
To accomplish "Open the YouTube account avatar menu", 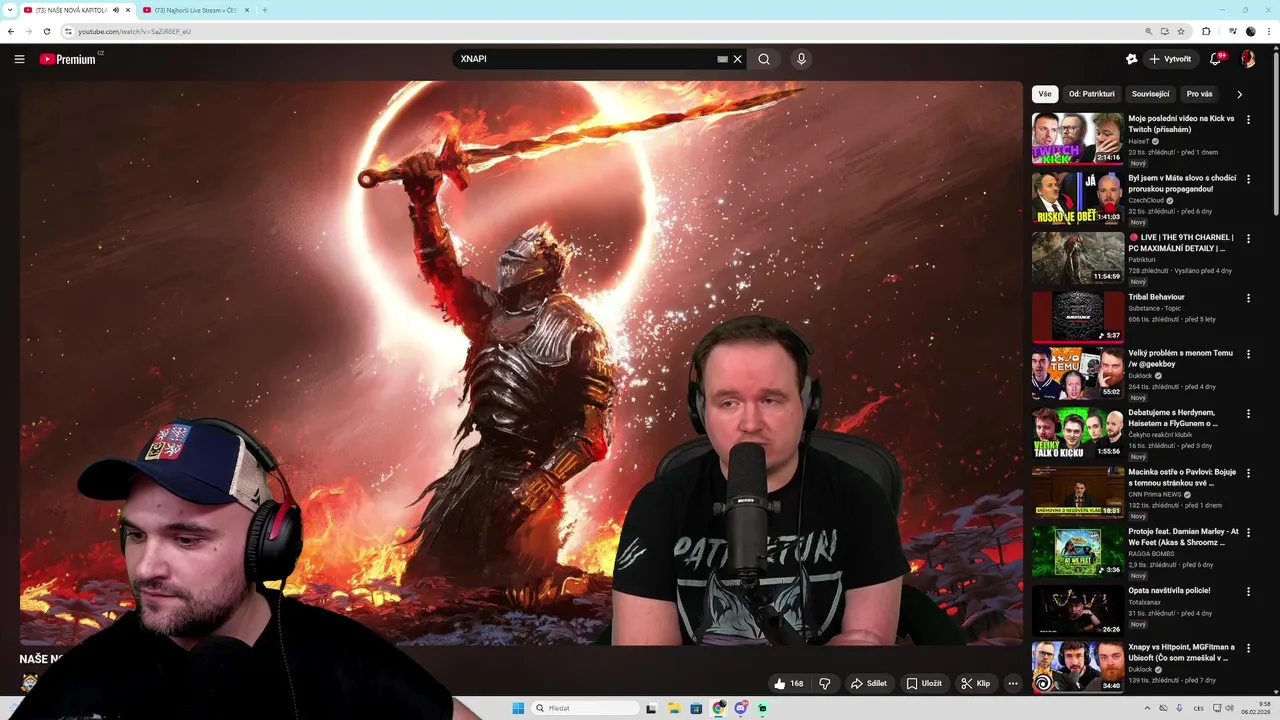I will point(1248,59).
